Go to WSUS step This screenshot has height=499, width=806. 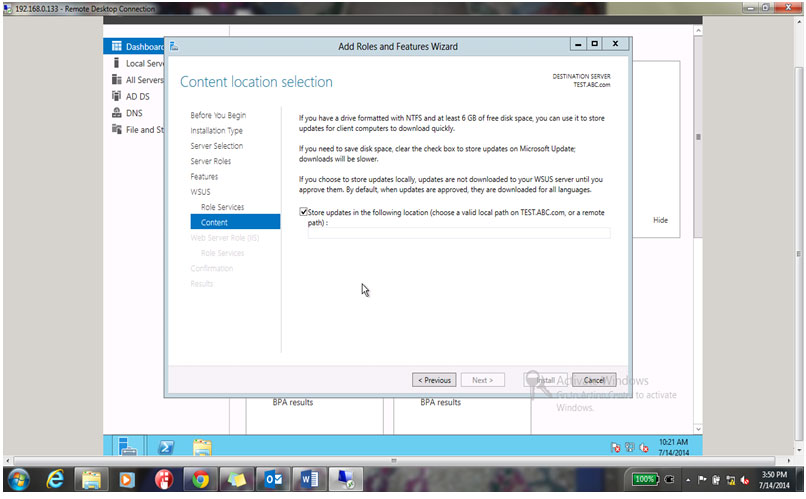tap(200, 192)
